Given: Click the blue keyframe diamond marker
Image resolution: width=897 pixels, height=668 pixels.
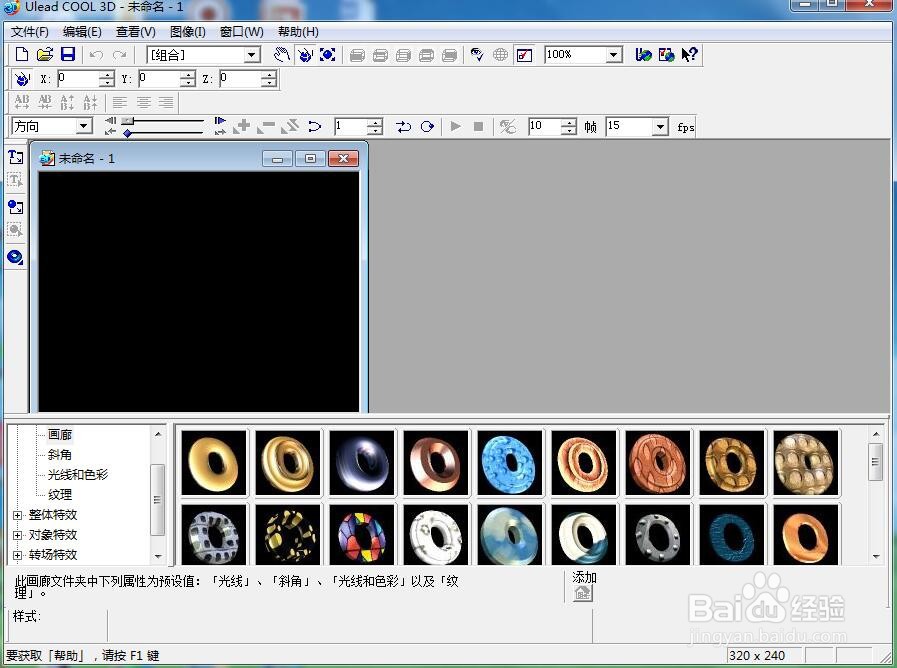Looking at the screenshot, I should [x=127, y=133].
